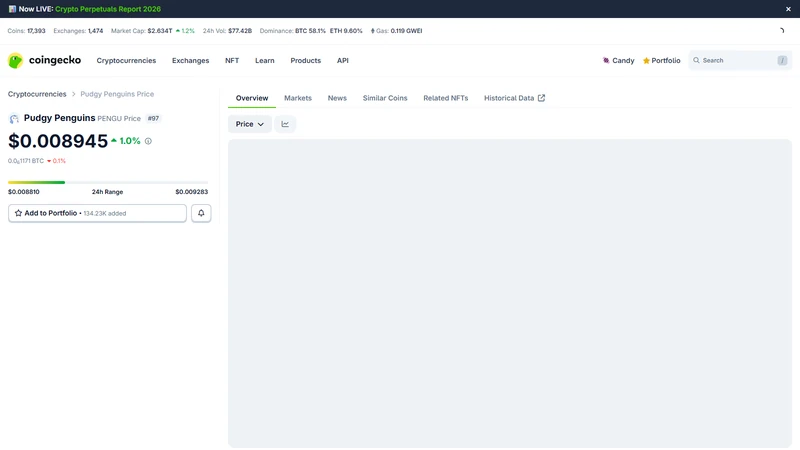Click the Add to Portfolio button
Screen dimensions: 800x450
pyautogui.click(x=97, y=213)
